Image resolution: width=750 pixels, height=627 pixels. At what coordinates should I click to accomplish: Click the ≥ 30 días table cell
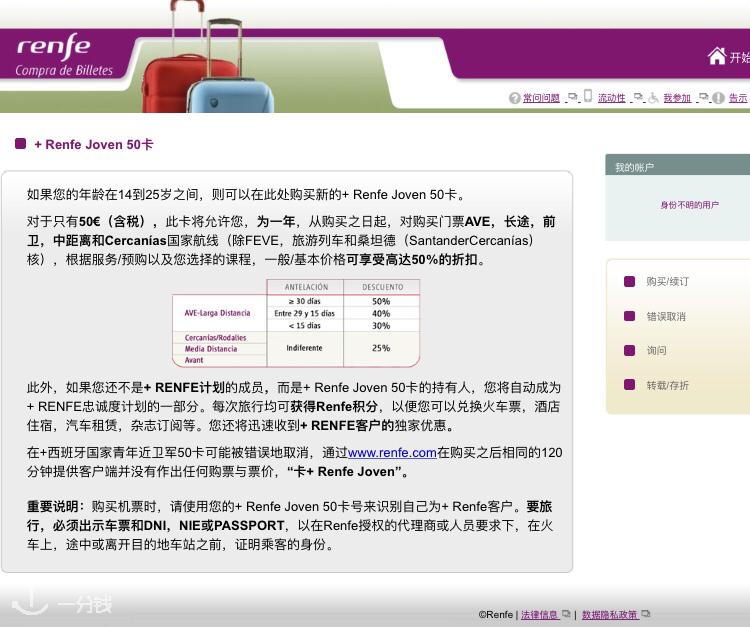pyautogui.click(x=305, y=301)
